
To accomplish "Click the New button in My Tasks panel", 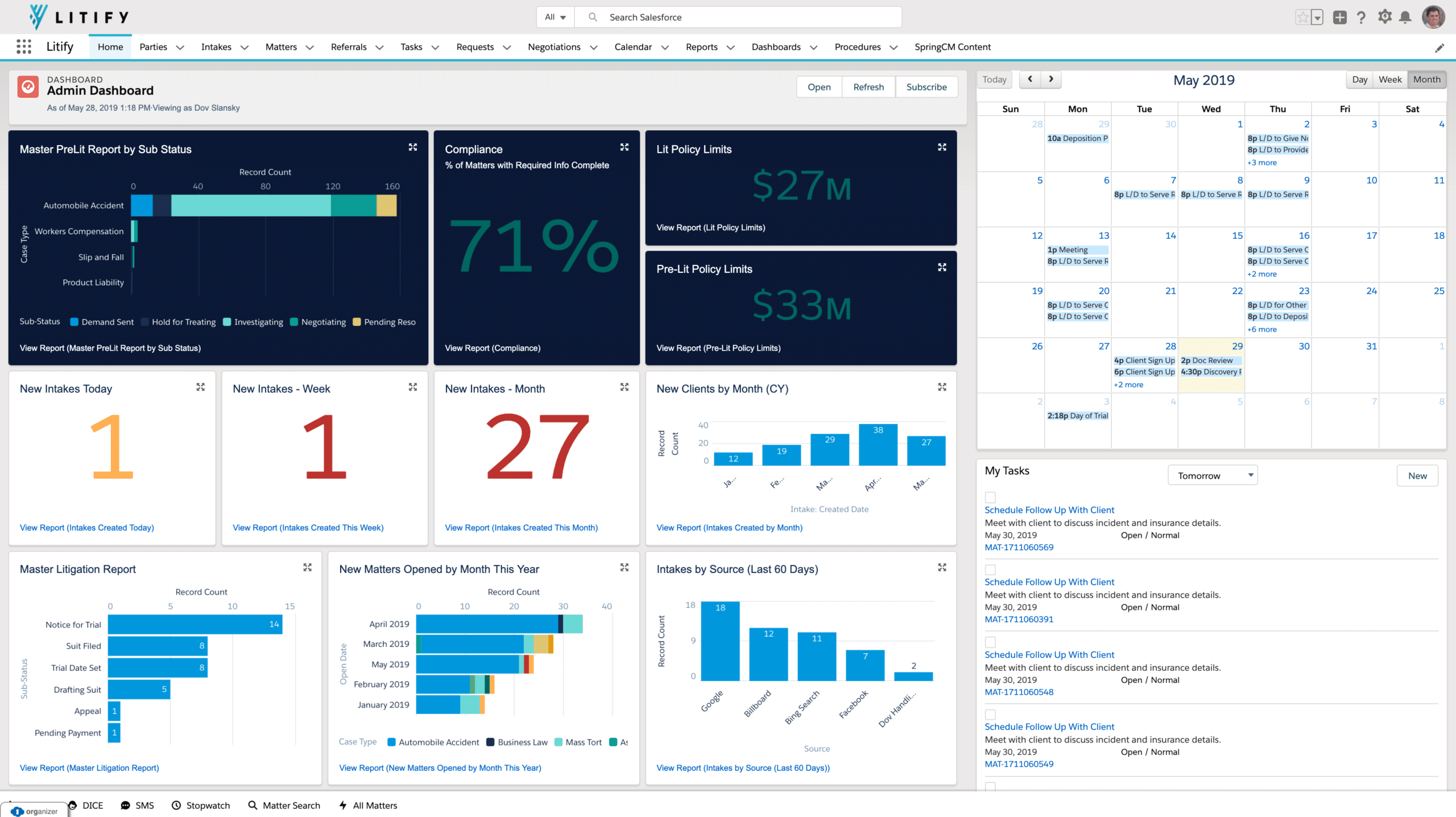I will click(x=1419, y=475).
